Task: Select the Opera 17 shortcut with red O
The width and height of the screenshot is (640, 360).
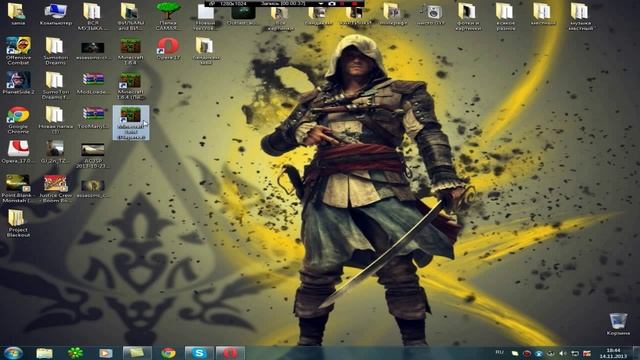Action: pos(168,48)
